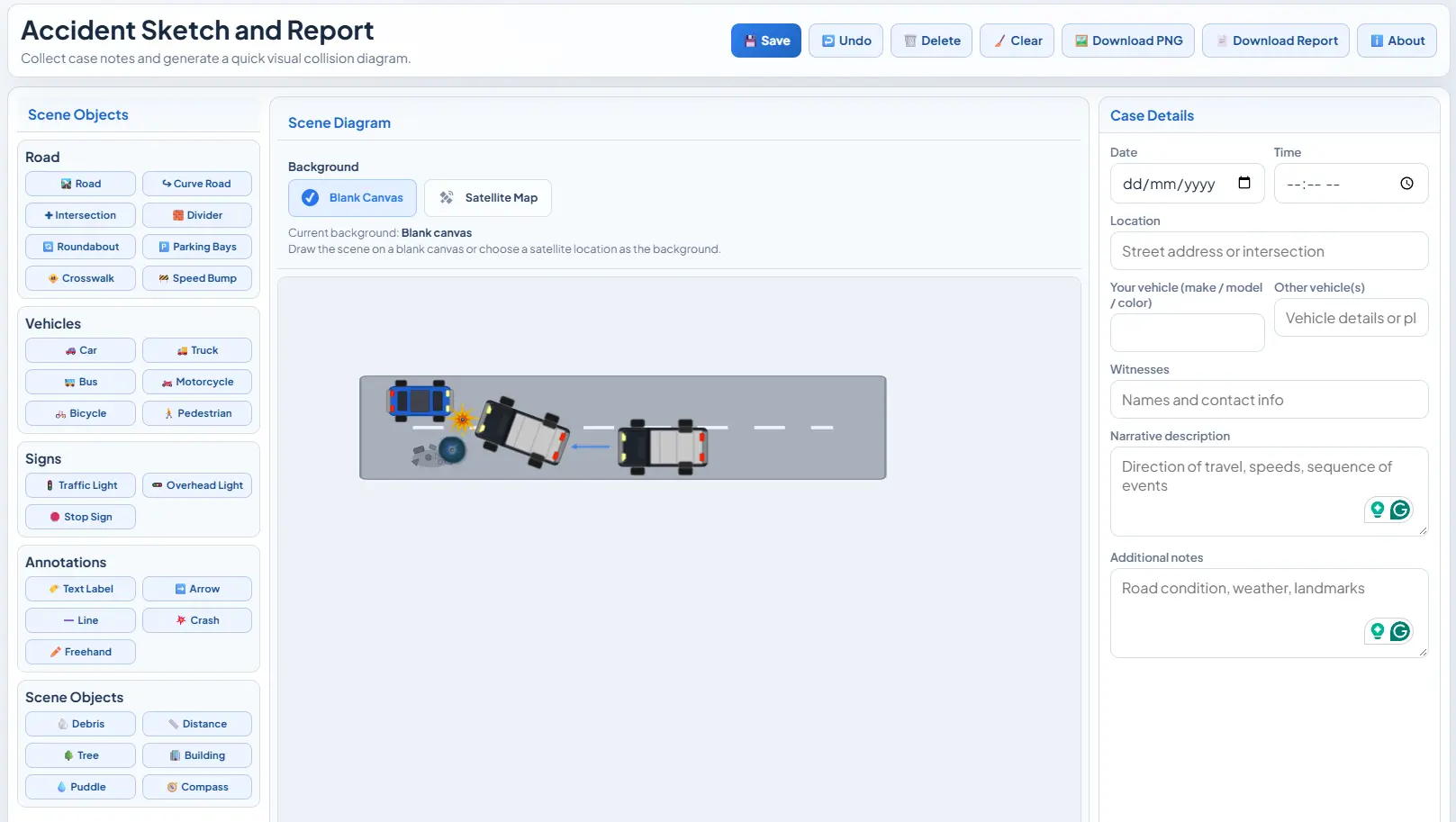This screenshot has width=1456, height=822.
Task: Insert a Compass object
Action: pos(196,787)
